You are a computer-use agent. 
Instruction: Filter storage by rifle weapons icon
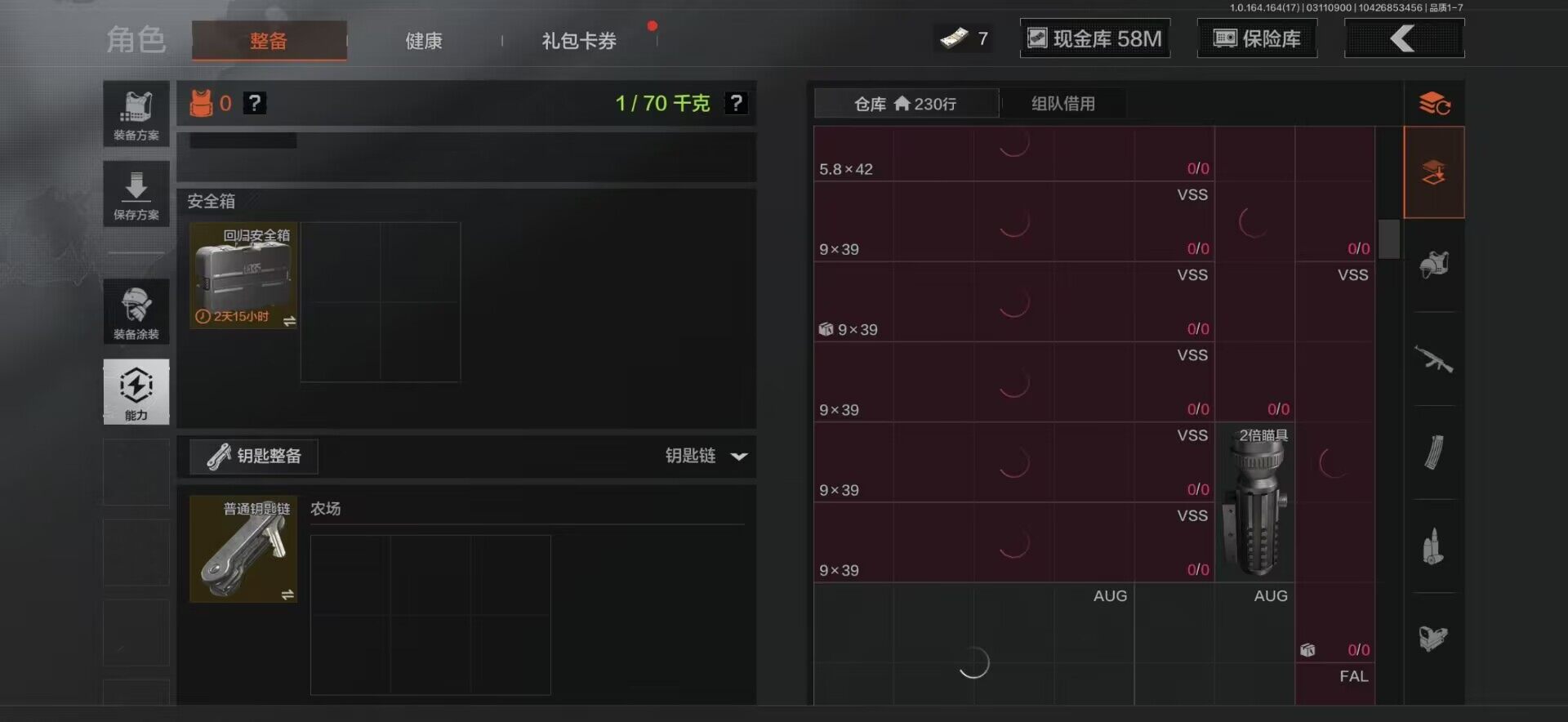point(1434,359)
